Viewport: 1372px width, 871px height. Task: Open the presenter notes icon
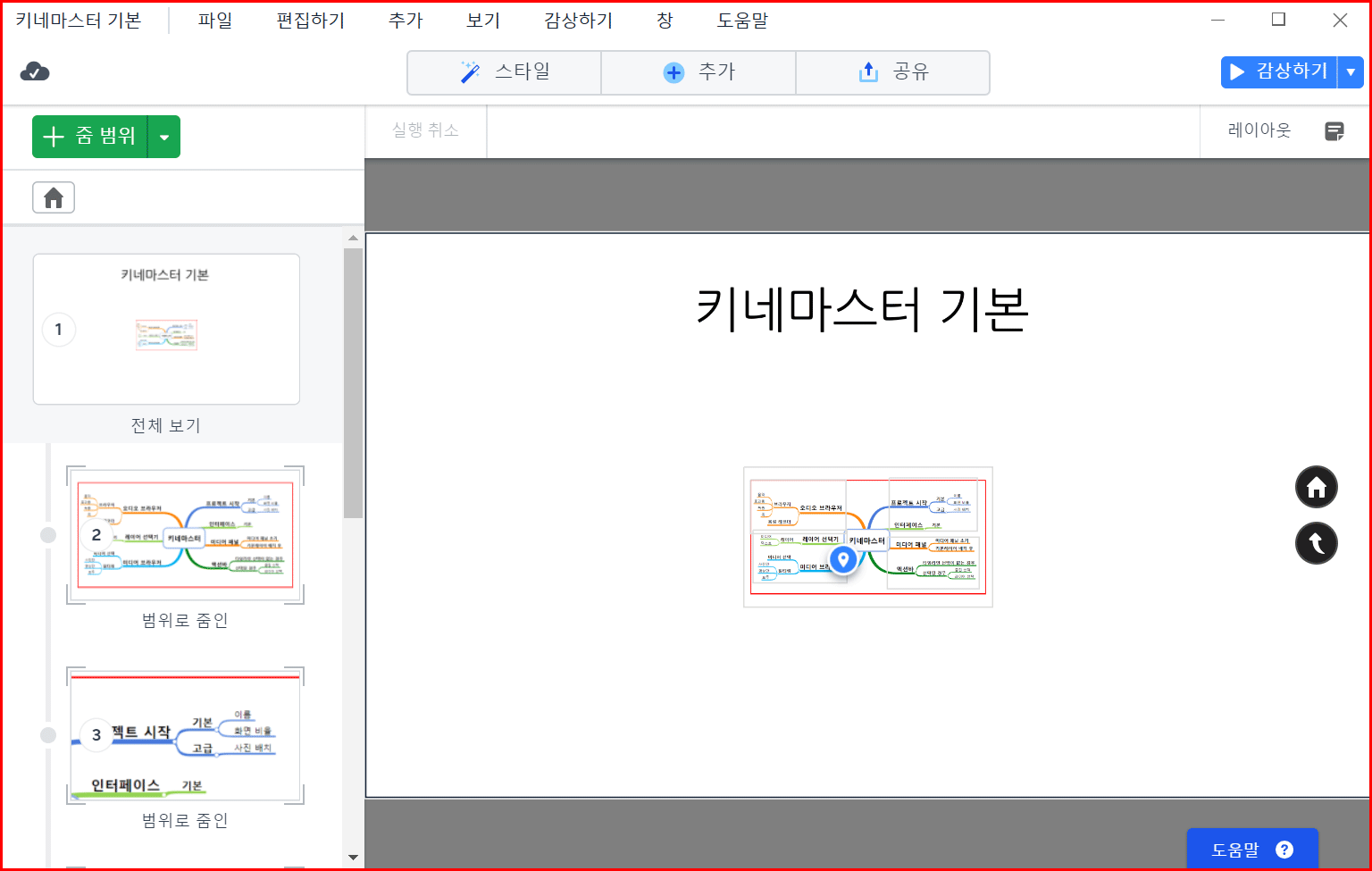coord(1334,131)
